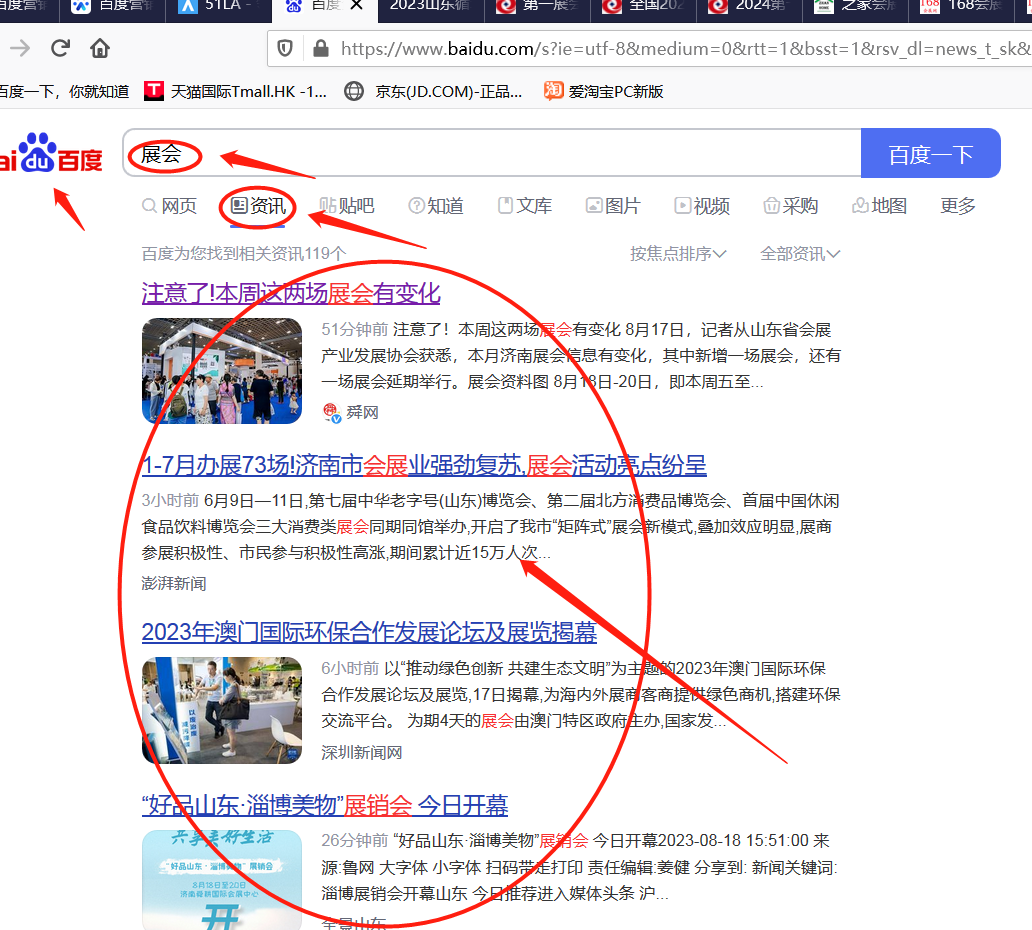Switch to the 51LA tab
1032x930 pixels.
pyautogui.click(x=218, y=7)
